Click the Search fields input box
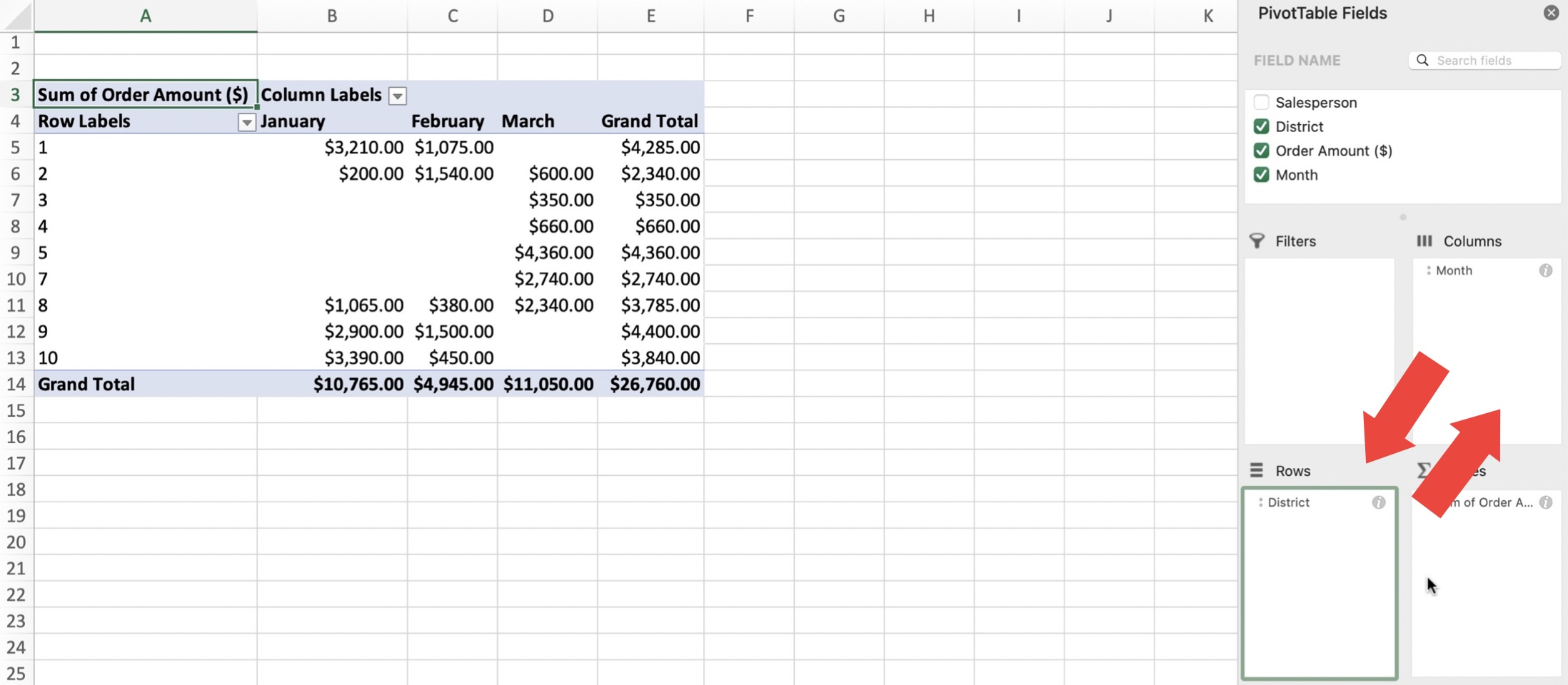The height and width of the screenshot is (685, 1568). pyautogui.click(x=1484, y=61)
